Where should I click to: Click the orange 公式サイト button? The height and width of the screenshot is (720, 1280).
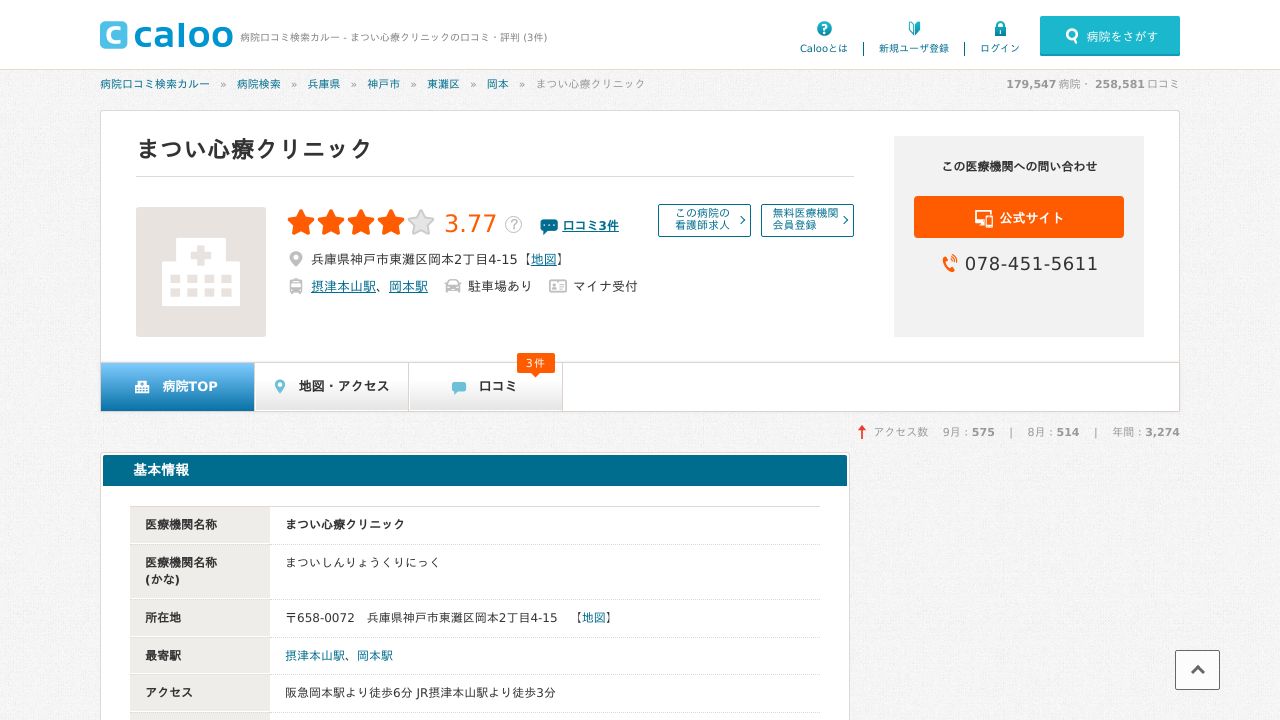[1019, 217]
